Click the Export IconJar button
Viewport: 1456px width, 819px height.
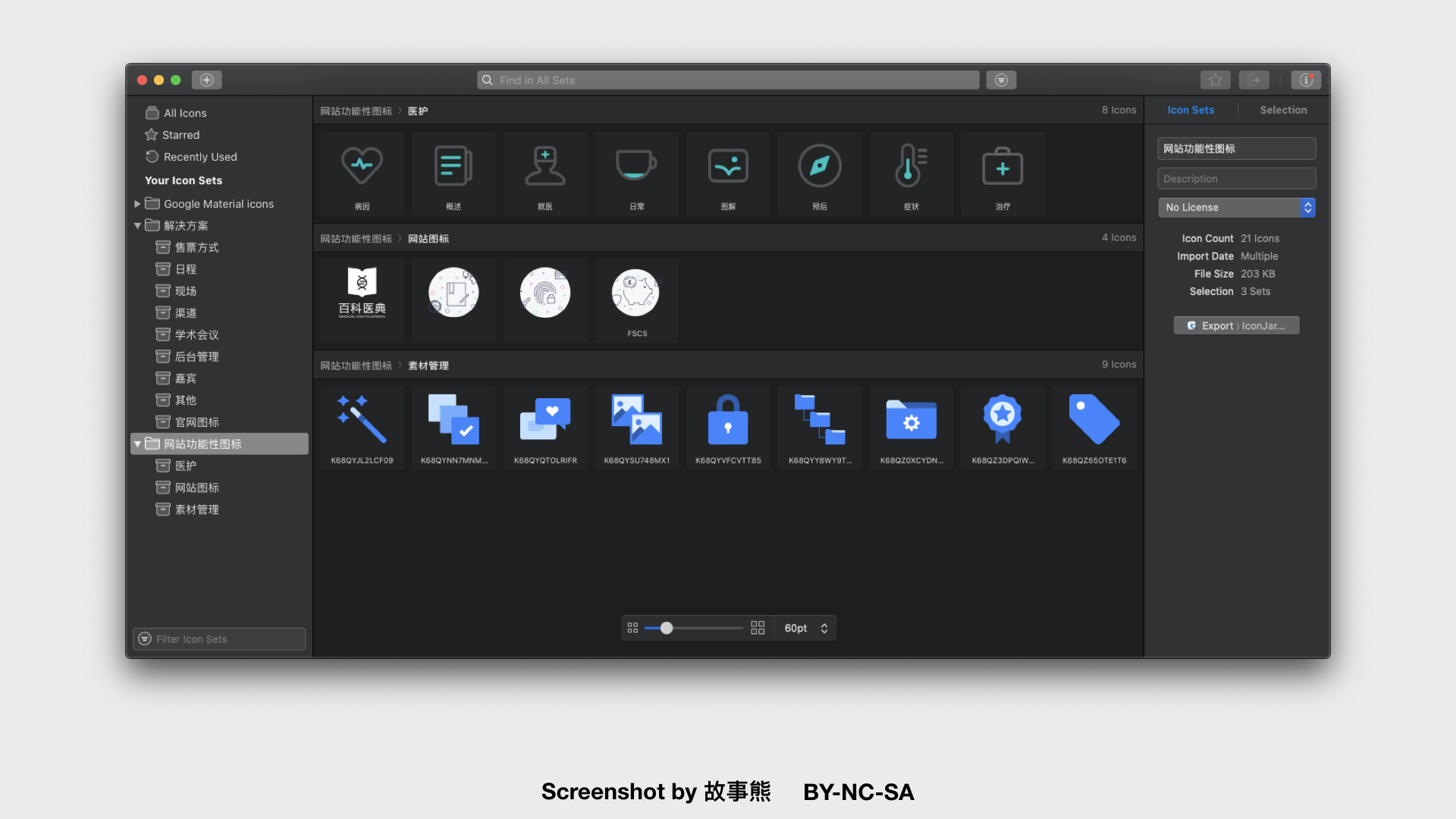tap(1236, 325)
